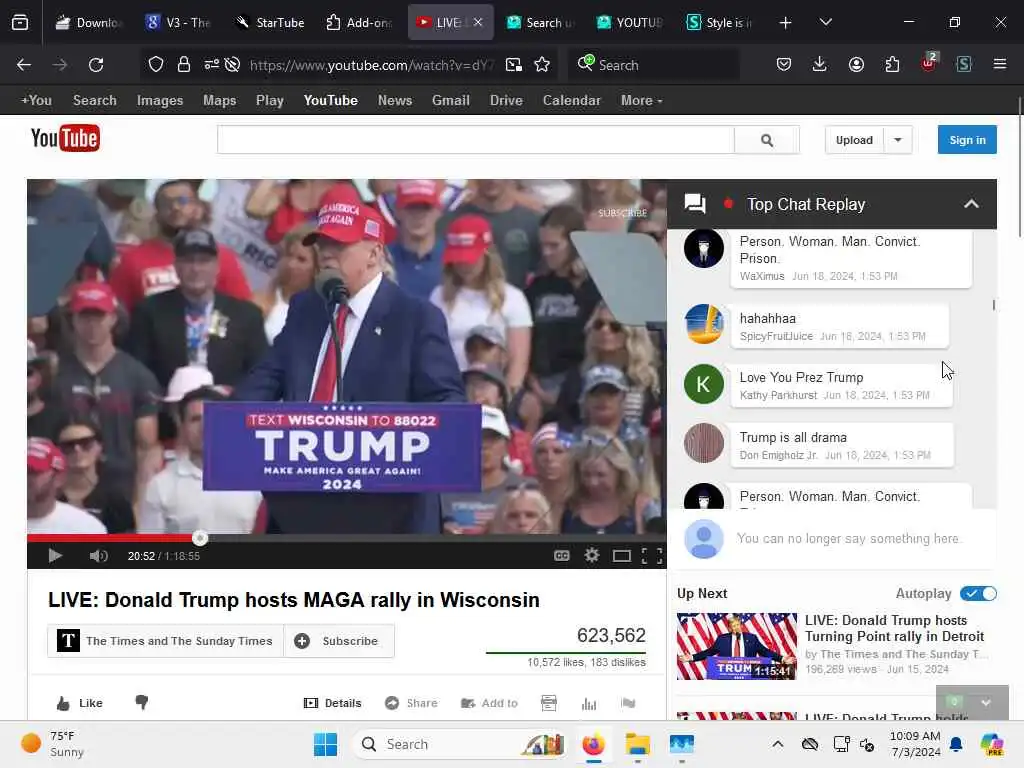Image resolution: width=1024 pixels, height=768 pixels.
Task: Switch to the StarTube tab
Action: [270, 22]
